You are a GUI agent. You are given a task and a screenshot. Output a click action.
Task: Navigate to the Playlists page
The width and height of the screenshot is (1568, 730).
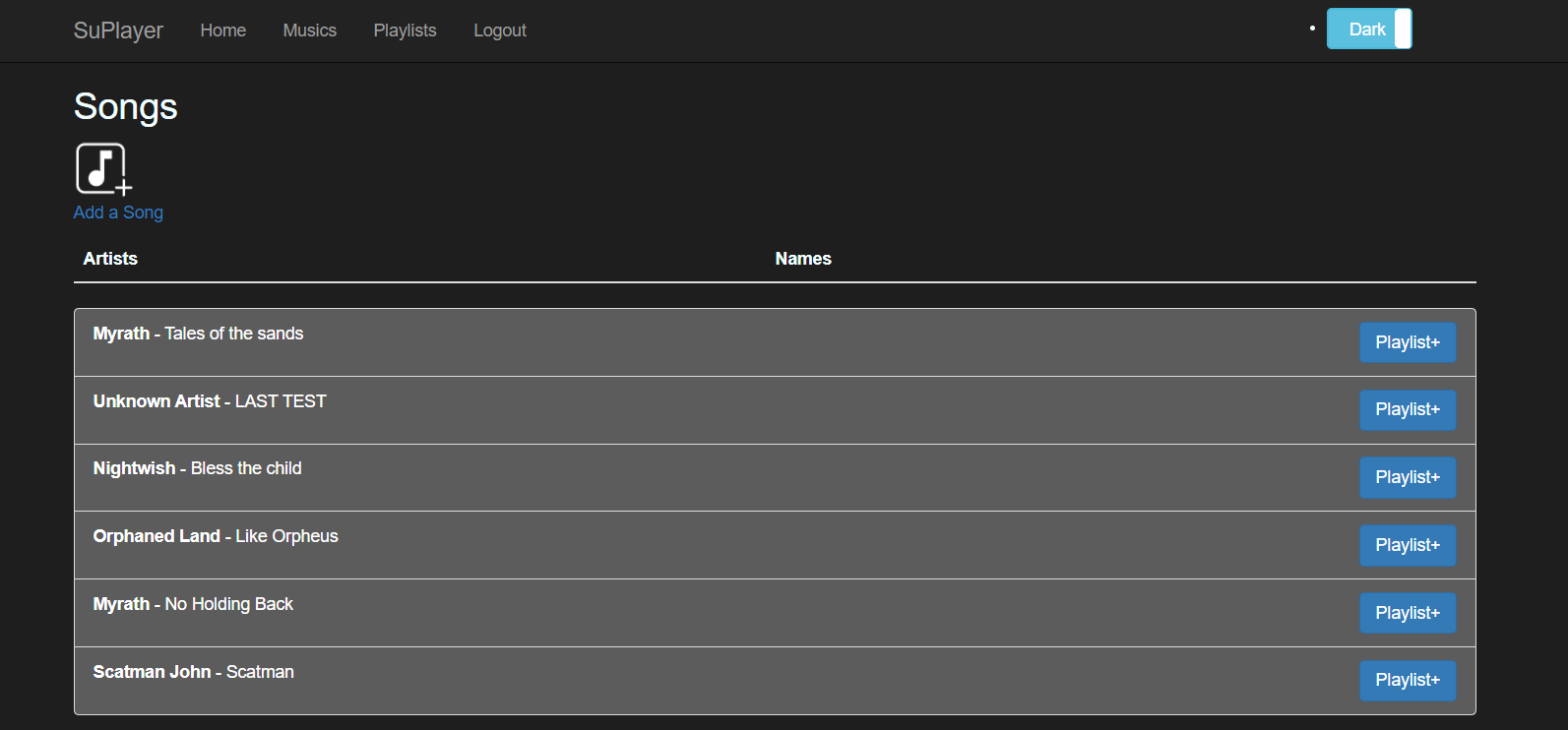405,30
